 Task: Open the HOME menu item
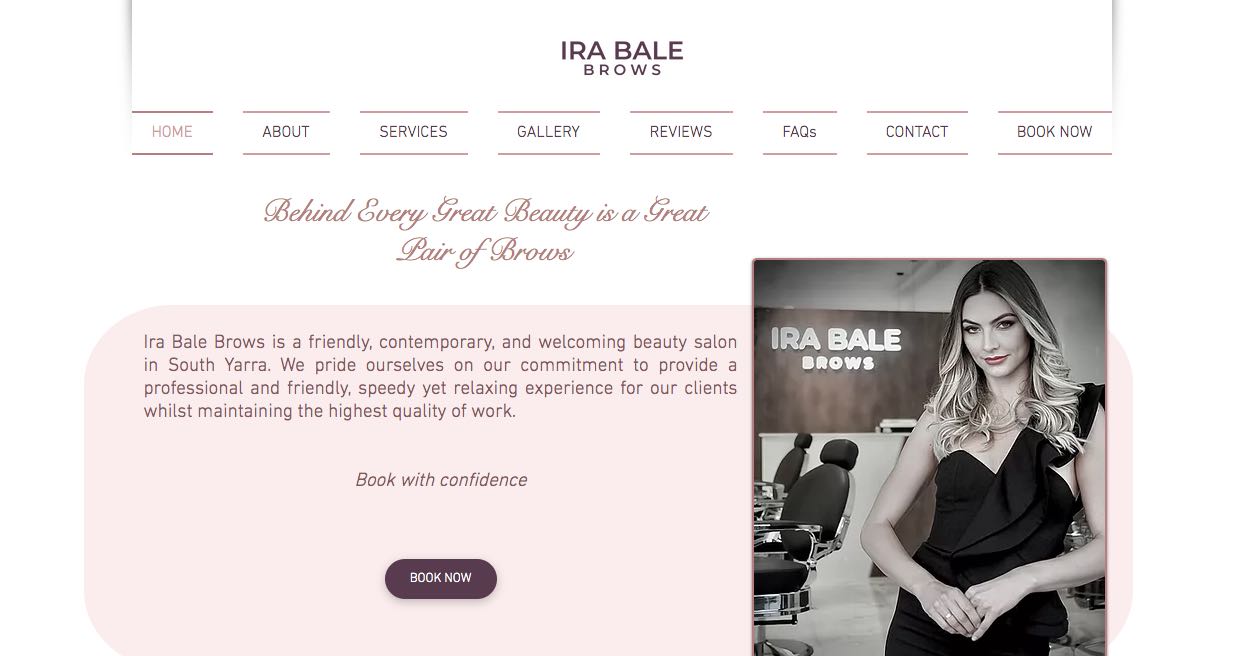pos(172,132)
